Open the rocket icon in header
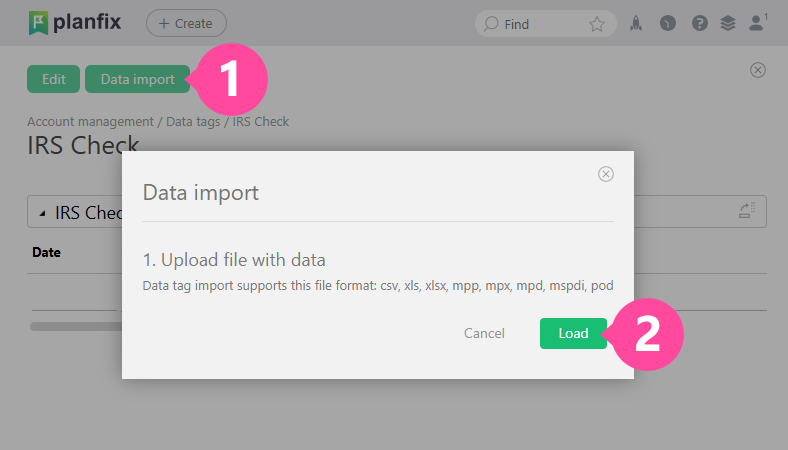This screenshot has width=788, height=450. pos(636,24)
